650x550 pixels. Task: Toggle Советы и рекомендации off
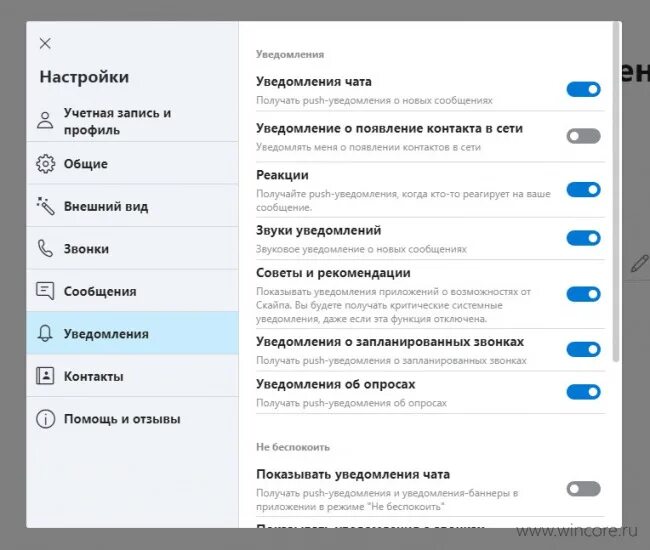(583, 294)
